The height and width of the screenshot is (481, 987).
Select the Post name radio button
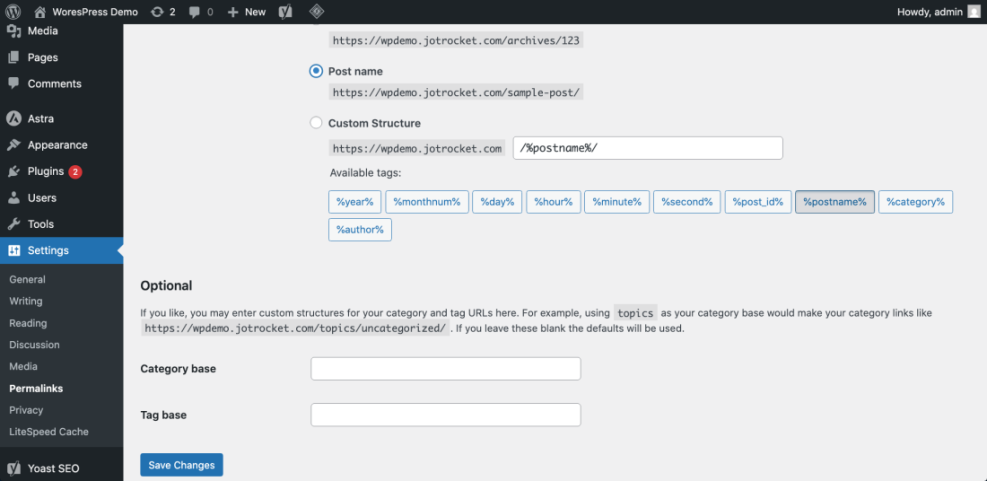pyautogui.click(x=316, y=71)
